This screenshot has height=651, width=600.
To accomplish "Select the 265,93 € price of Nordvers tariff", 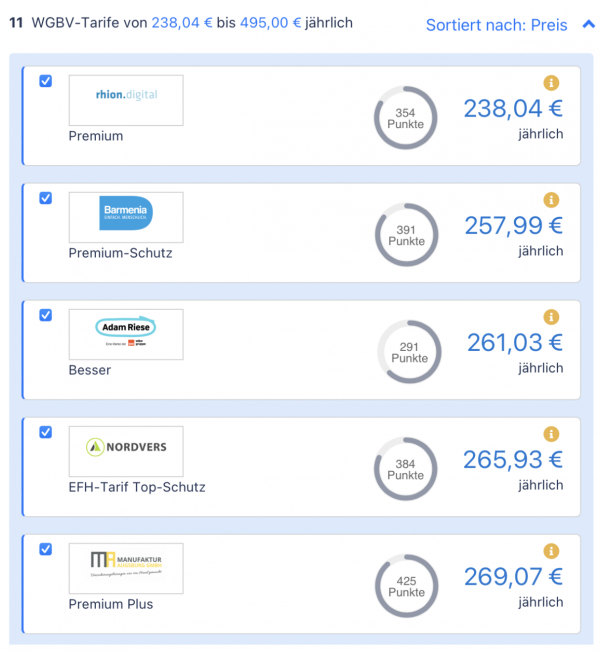I will tap(513, 460).
